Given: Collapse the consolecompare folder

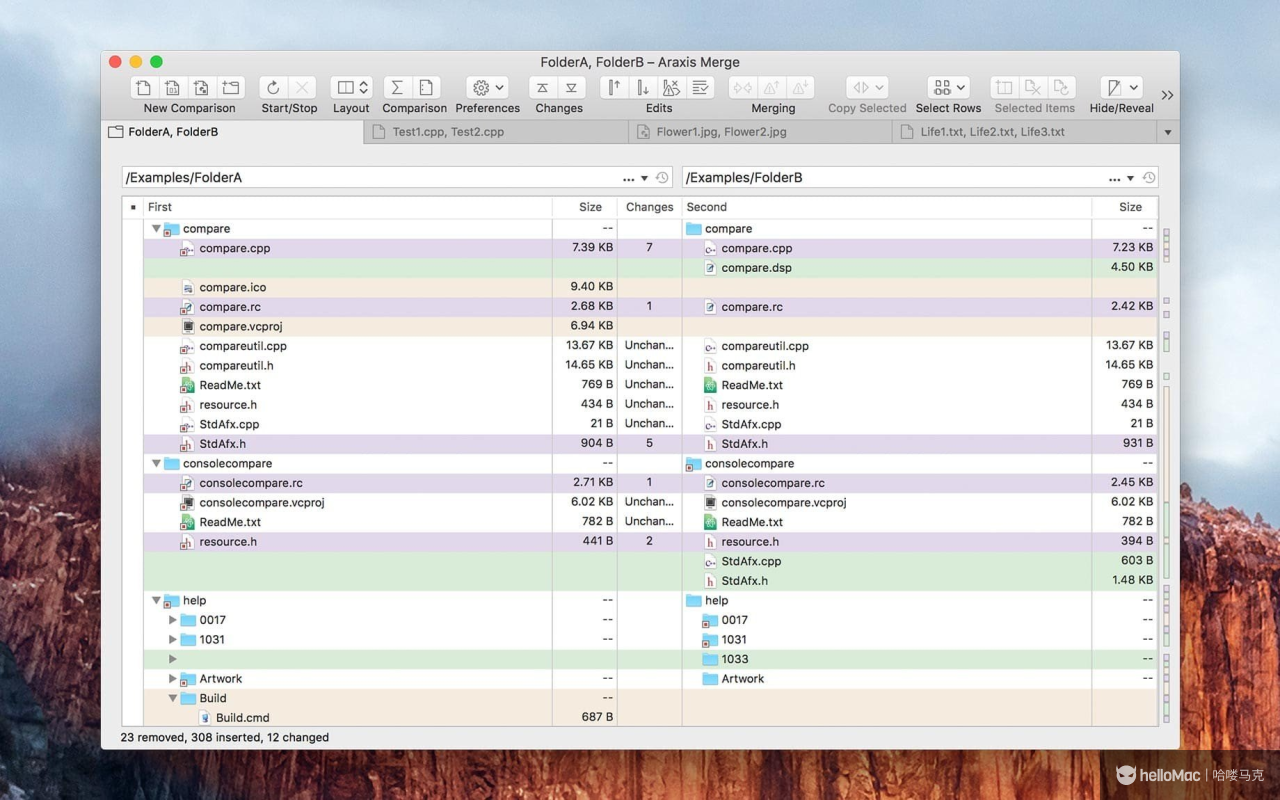Looking at the screenshot, I should [x=156, y=464].
